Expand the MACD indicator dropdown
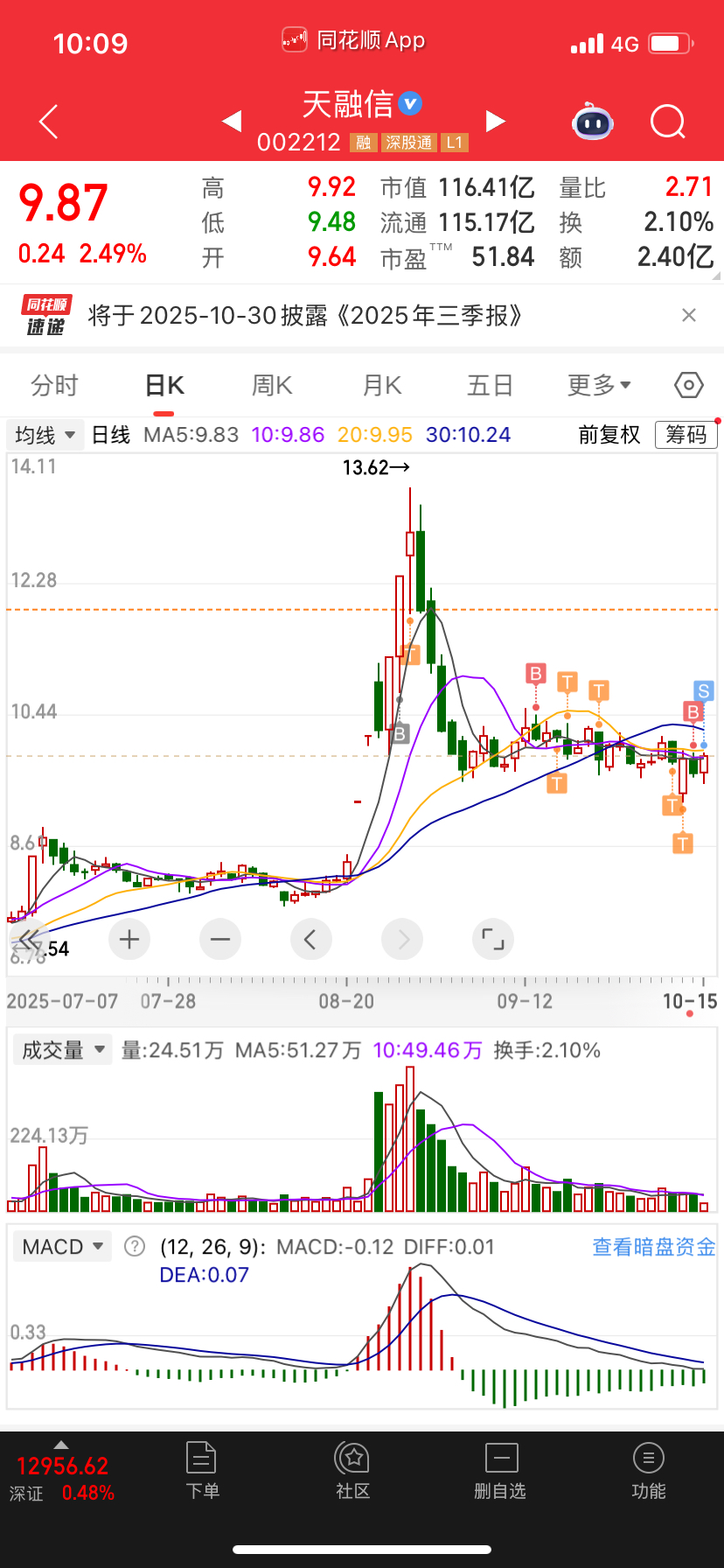724x1568 pixels. [61, 1246]
